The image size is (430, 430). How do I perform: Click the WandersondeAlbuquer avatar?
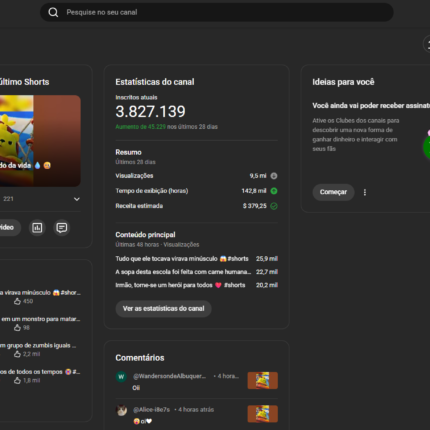pyautogui.click(x=121, y=377)
